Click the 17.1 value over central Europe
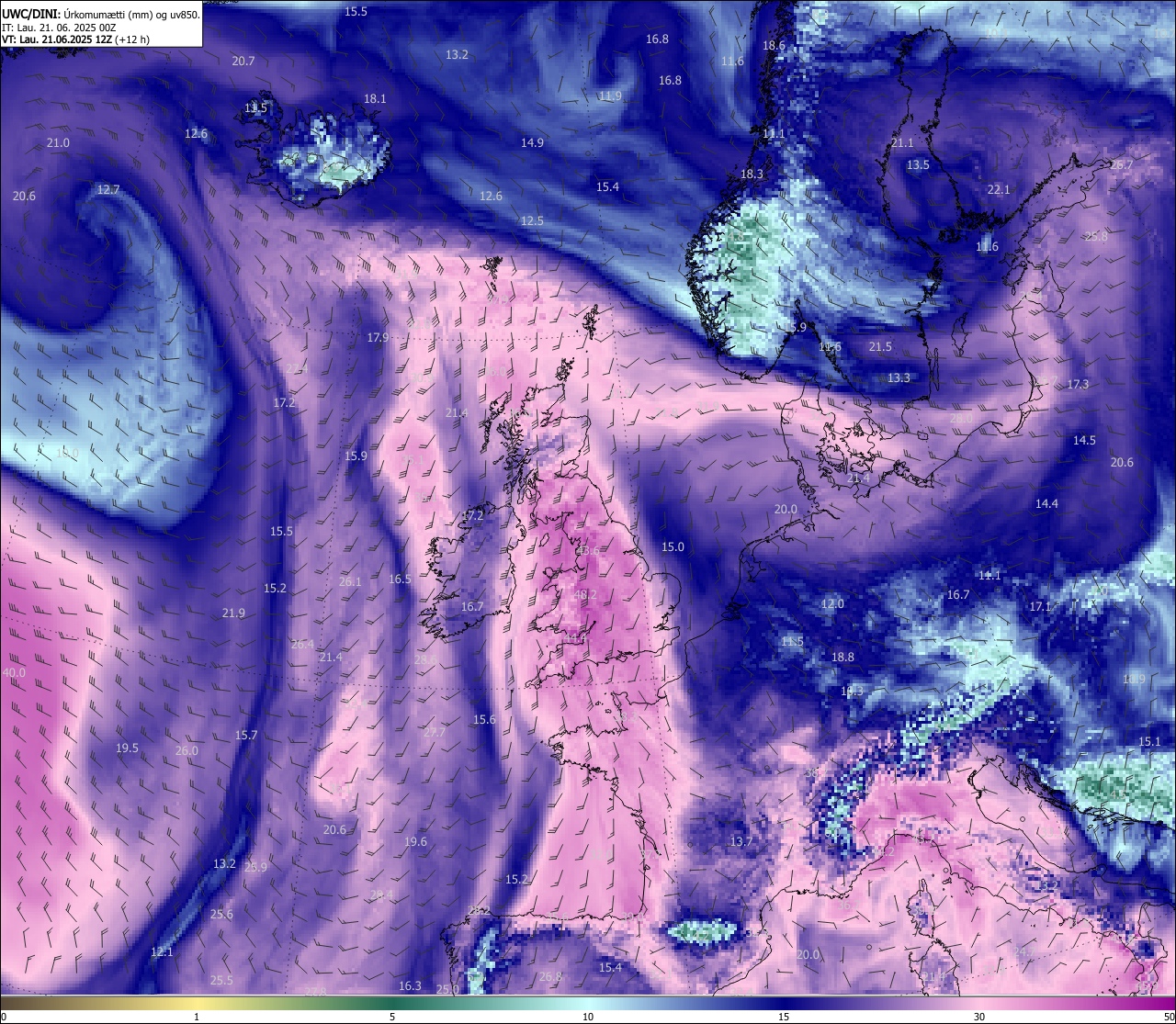 click(x=1039, y=606)
